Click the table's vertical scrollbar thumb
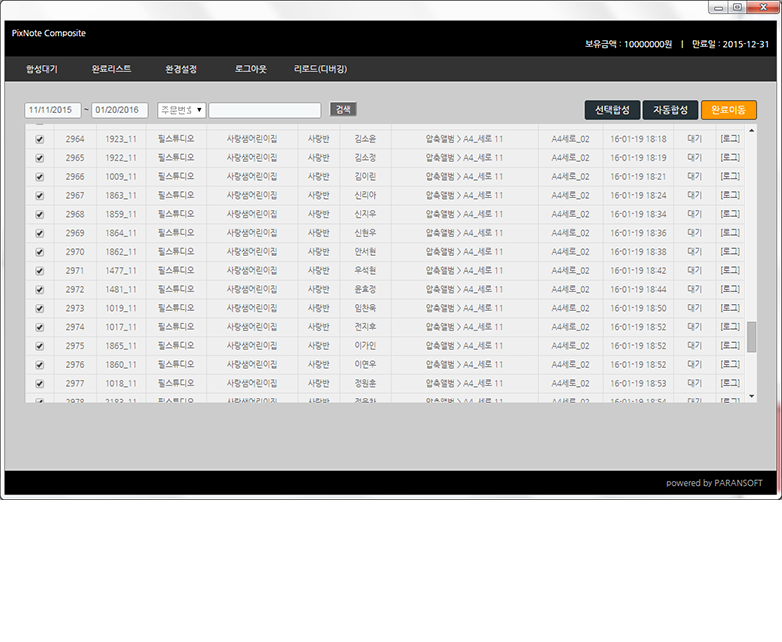This screenshot has width=782, height=642. (752, 337)
